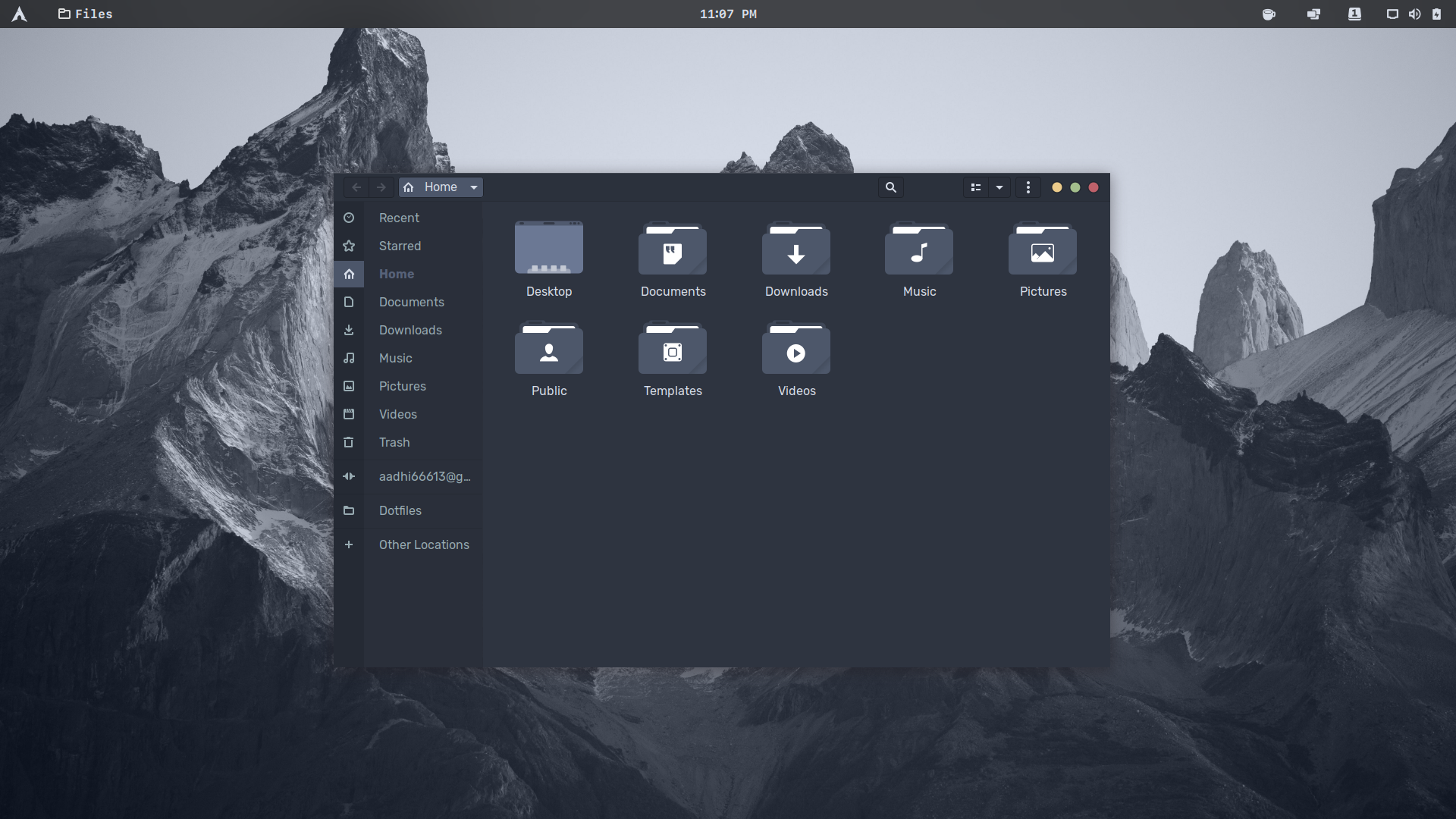This screenshot has width=1456, height=819.
Task: Open the Dotfiles bookmark
Action: pyautogui.click(x=400, y=510)
